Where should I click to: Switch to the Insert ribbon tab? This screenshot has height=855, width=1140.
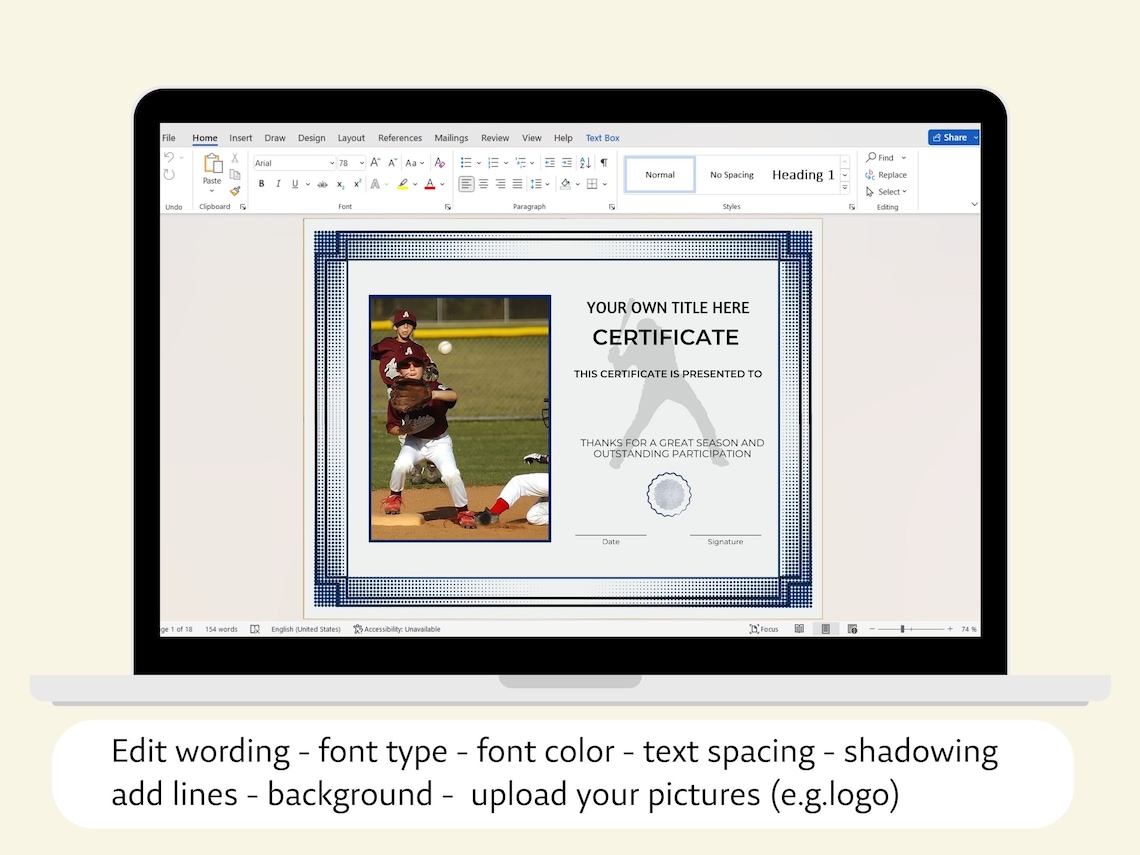point(240,138)
